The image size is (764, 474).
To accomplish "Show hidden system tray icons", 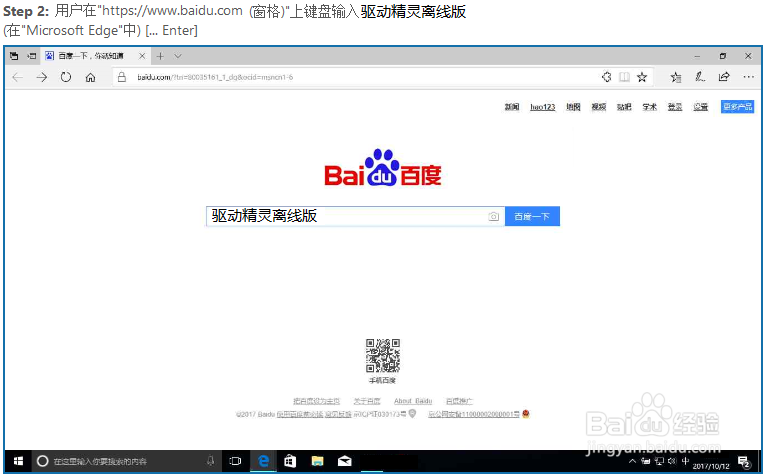I will [x=632, y=461].
